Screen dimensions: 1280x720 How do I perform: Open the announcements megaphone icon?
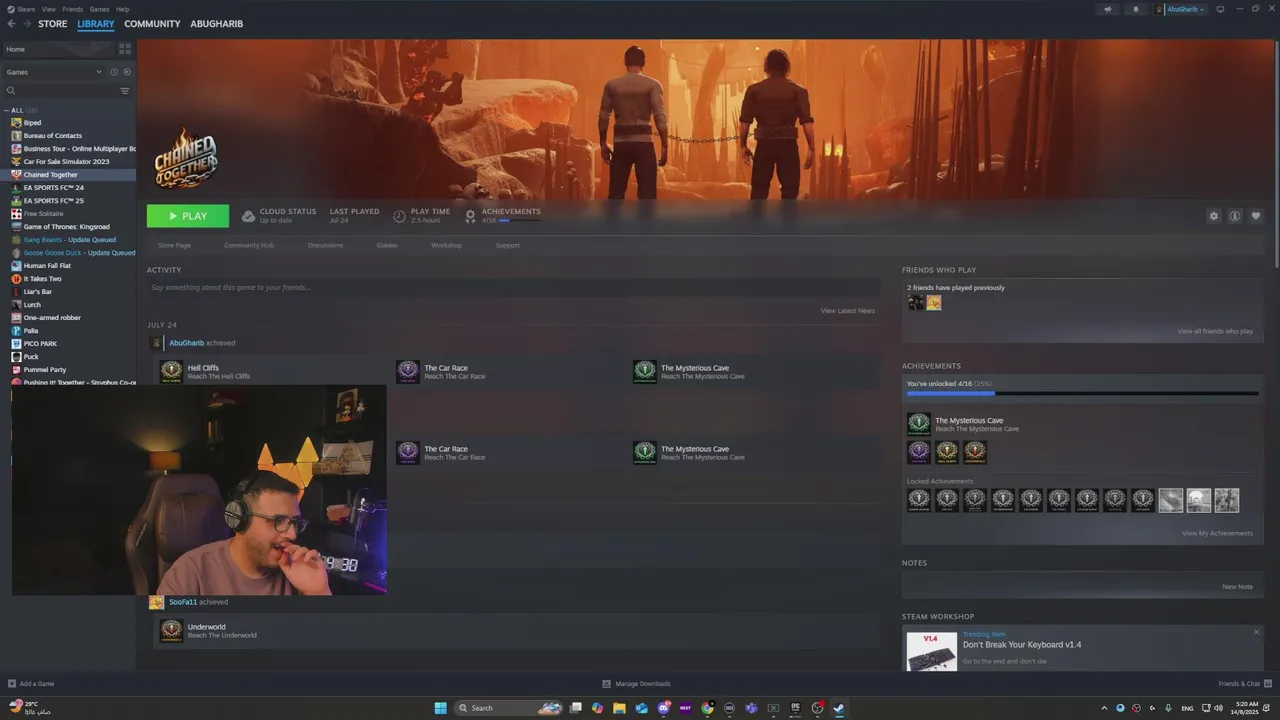pos(1107,9)
